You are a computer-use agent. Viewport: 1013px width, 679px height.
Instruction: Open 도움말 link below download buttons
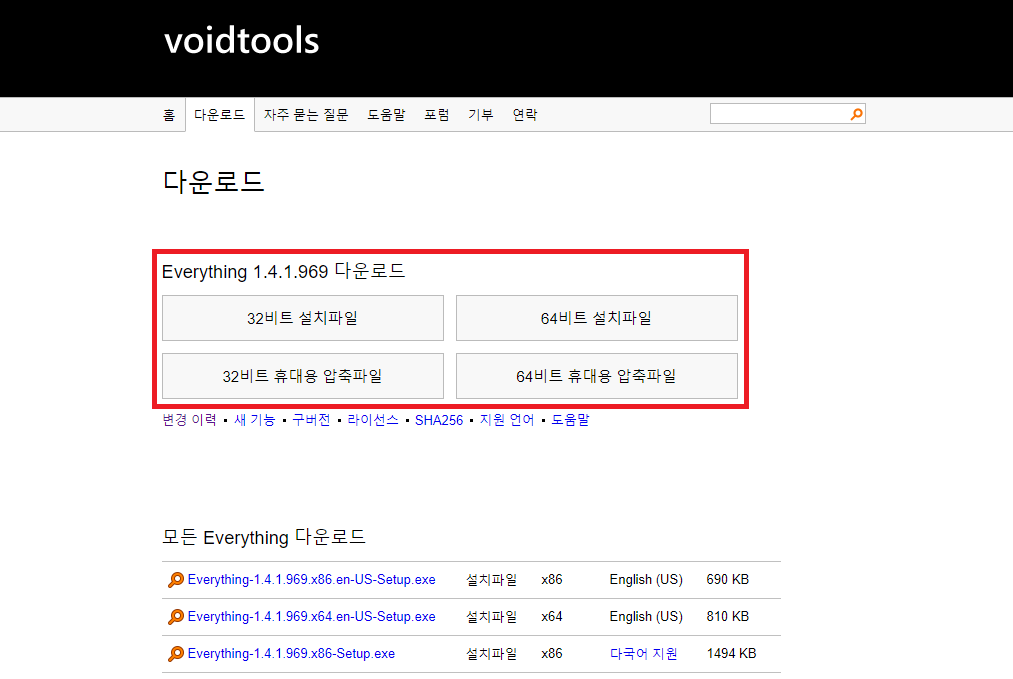570,420
